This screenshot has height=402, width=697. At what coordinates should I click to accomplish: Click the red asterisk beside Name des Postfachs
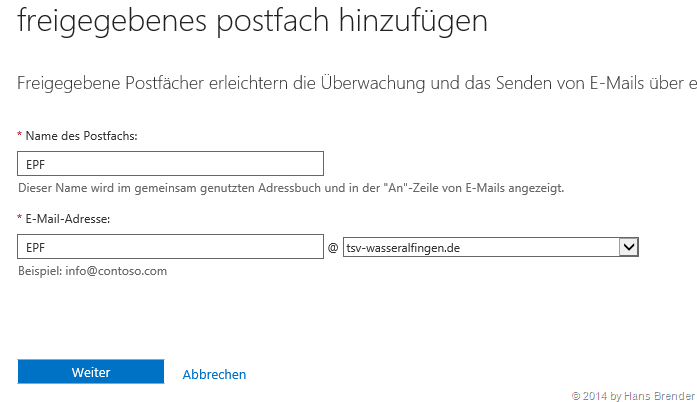pyautogui.click(x=20, y=134)
